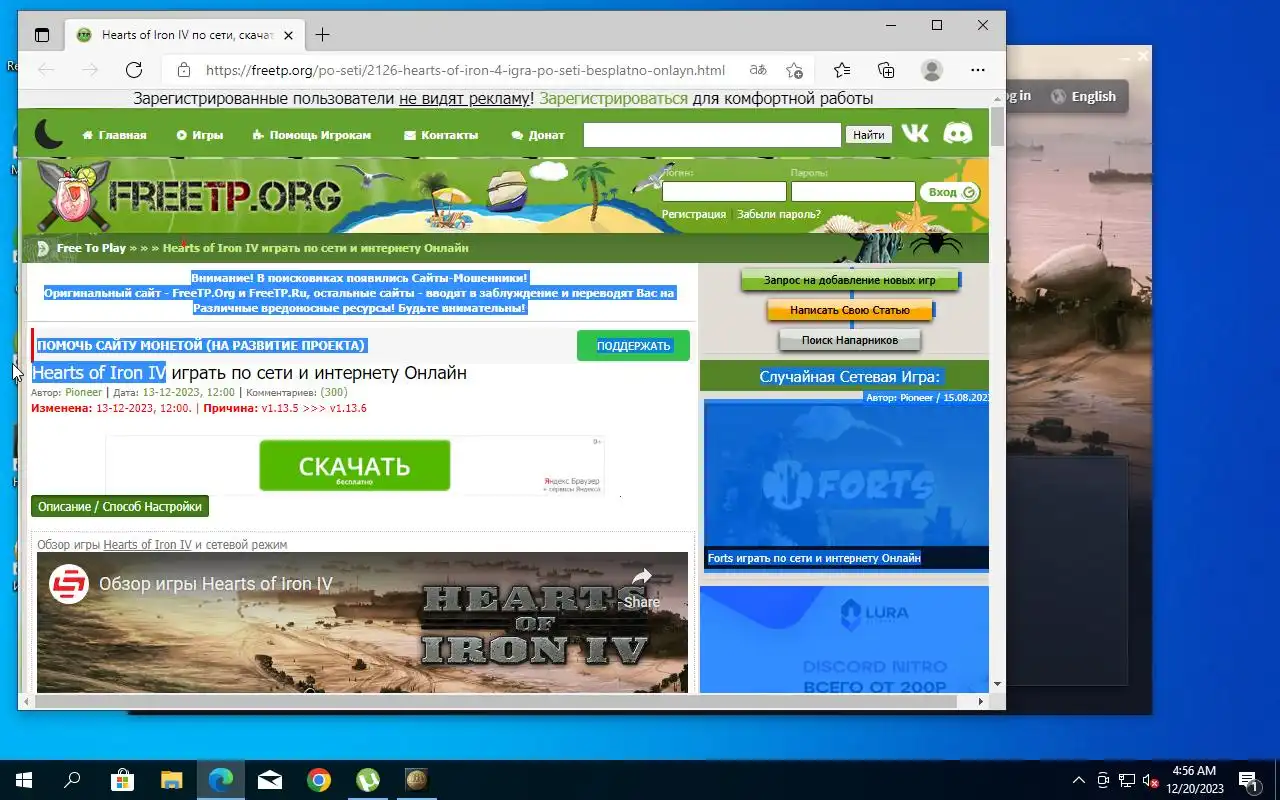Click Запрос на добавление новых игр button
The image size is (1280, 800).
click(850, 280)
